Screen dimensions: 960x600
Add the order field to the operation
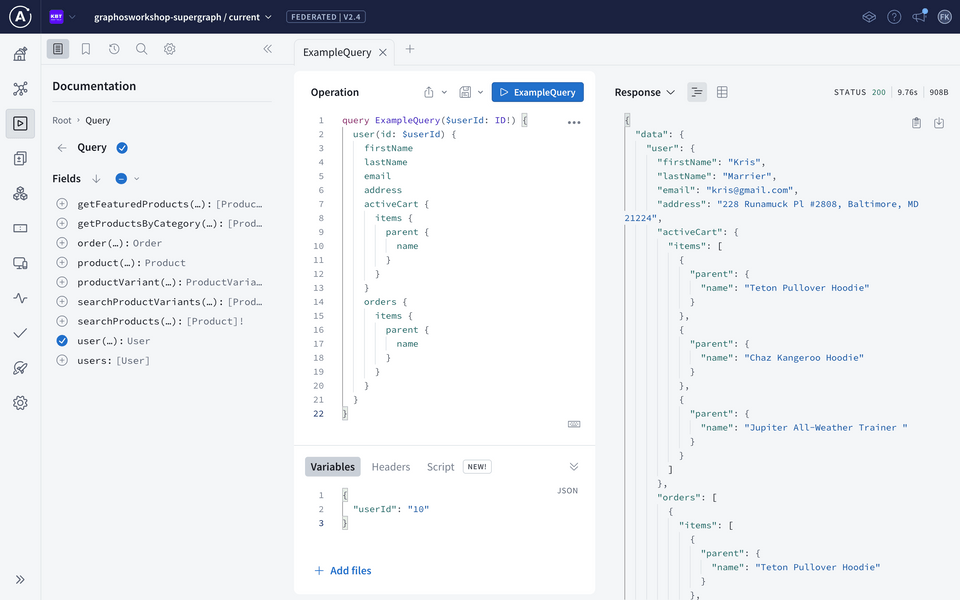pyautogui.click(x=62, y=243)
